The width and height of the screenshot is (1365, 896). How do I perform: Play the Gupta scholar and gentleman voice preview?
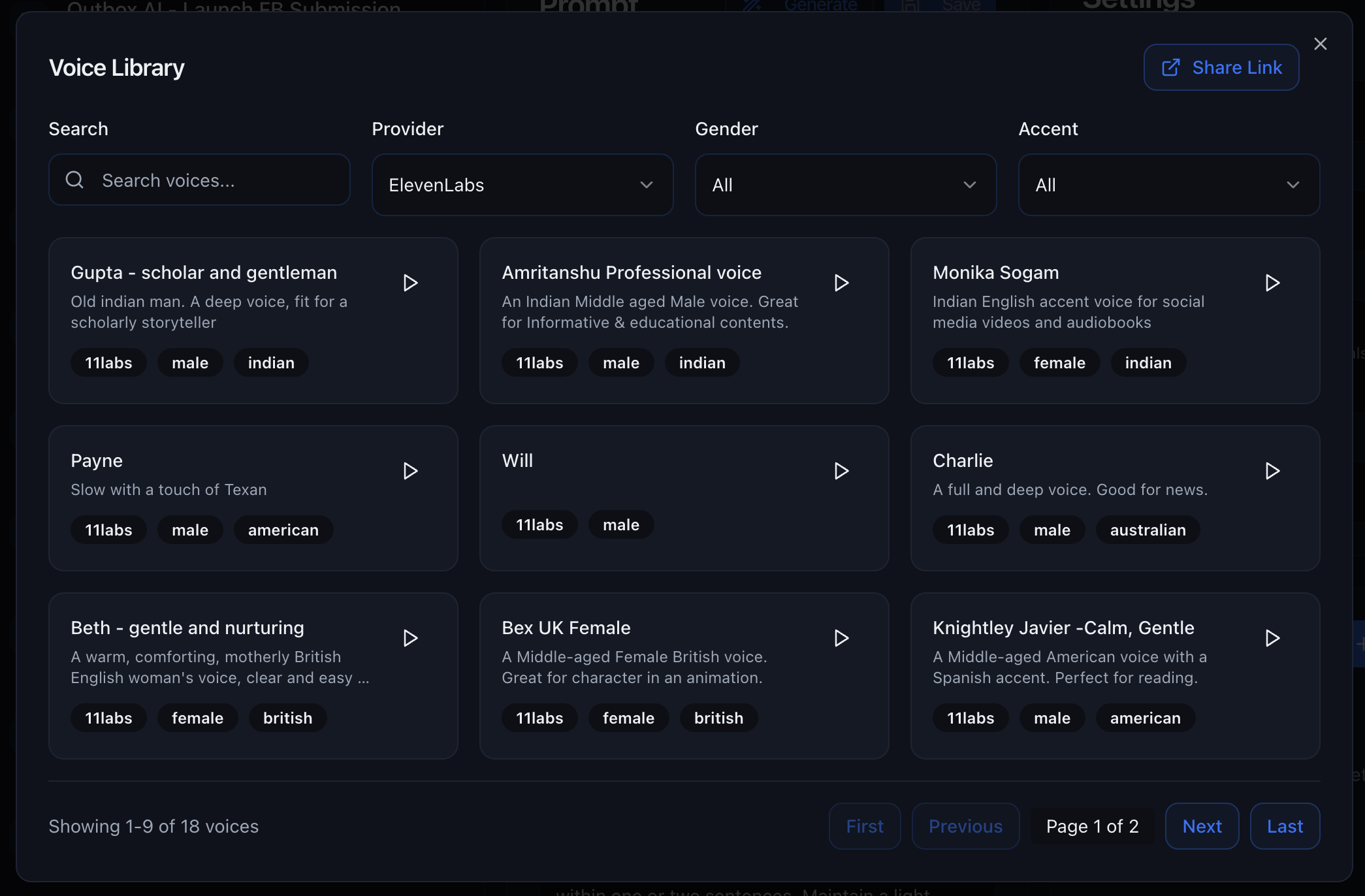tap(410, 283)
